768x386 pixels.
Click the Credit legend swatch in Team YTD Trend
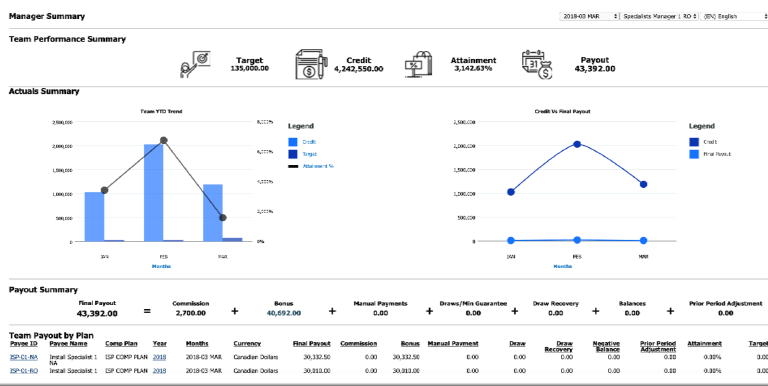293,142
